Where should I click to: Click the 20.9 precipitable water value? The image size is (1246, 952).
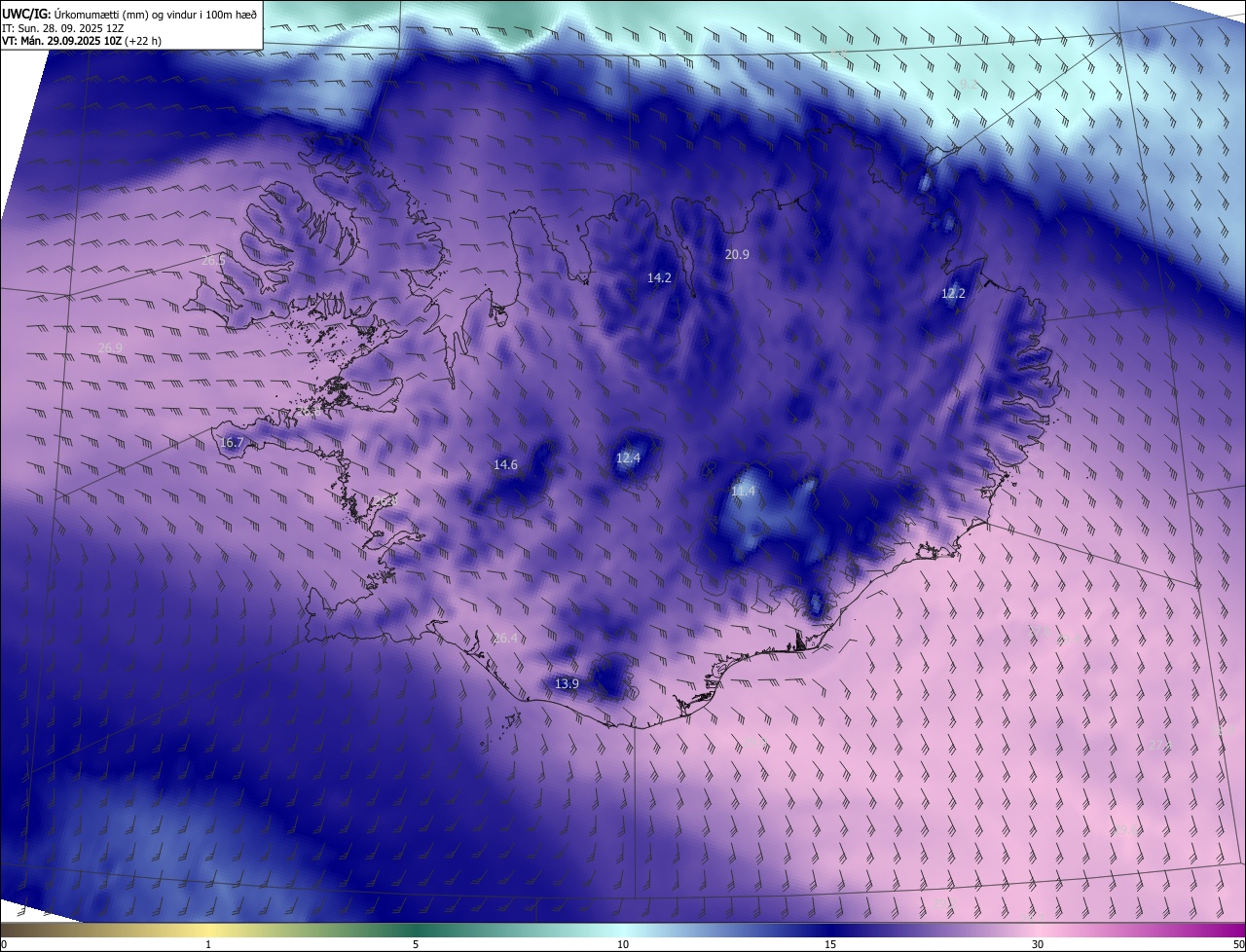coord(738,255)
